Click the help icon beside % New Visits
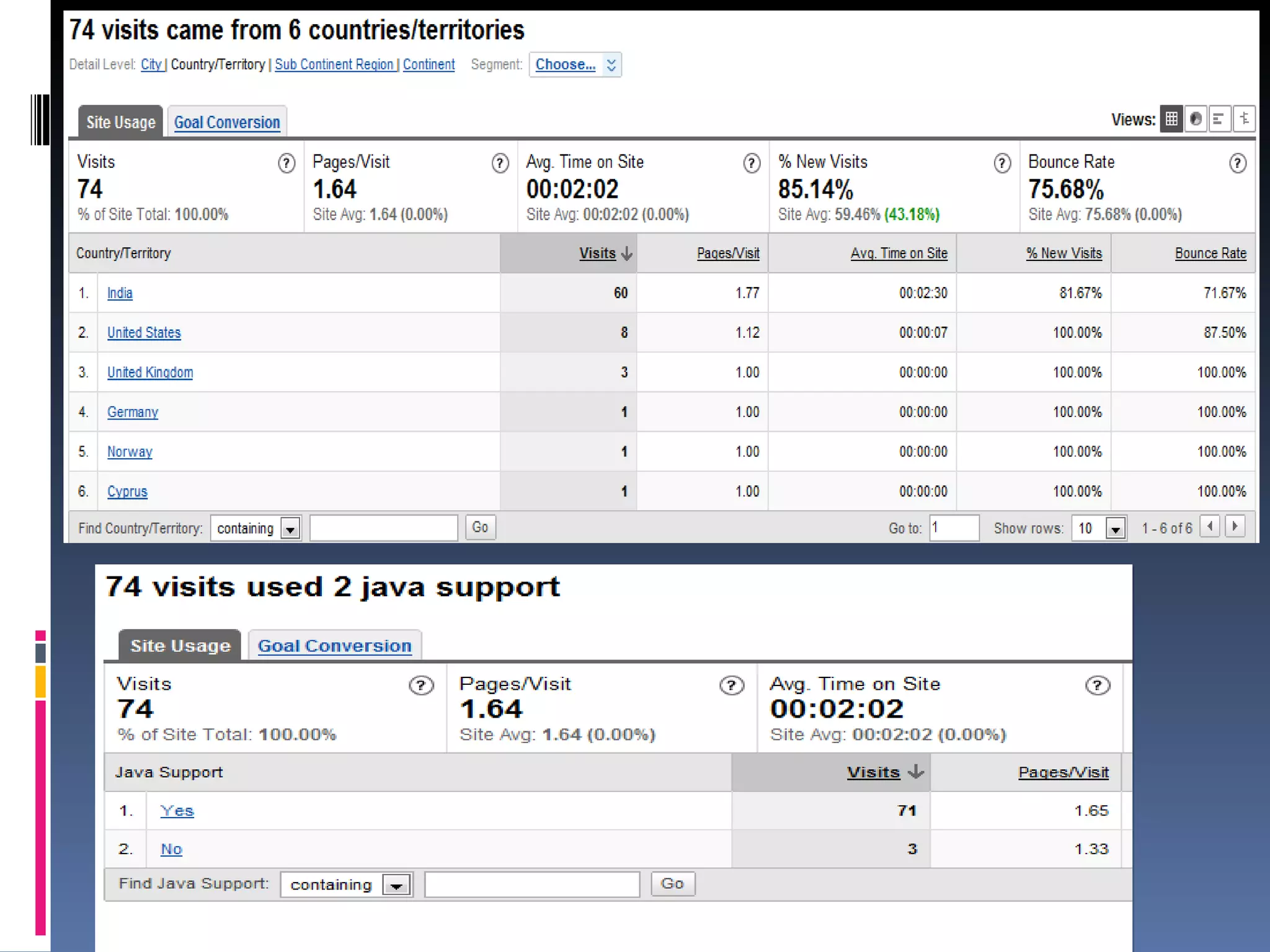This screenshot has height=952, width=1270. pyautogui.click(x=1001, y=164)
